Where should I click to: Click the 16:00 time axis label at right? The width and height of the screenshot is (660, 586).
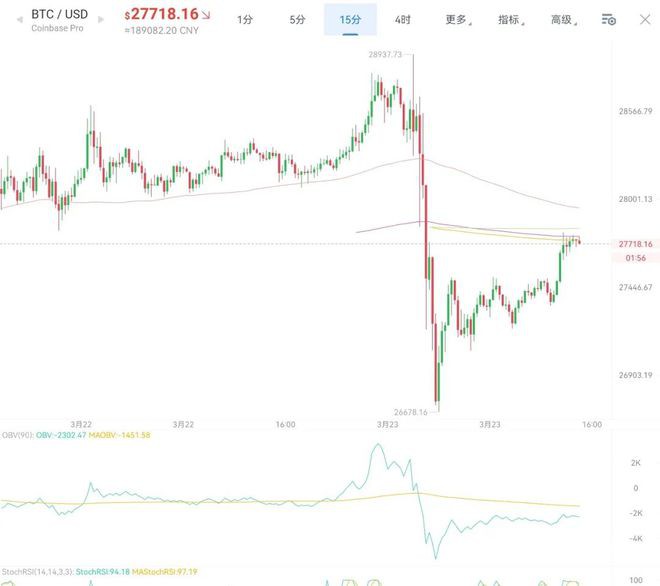[x=592, y=424]
